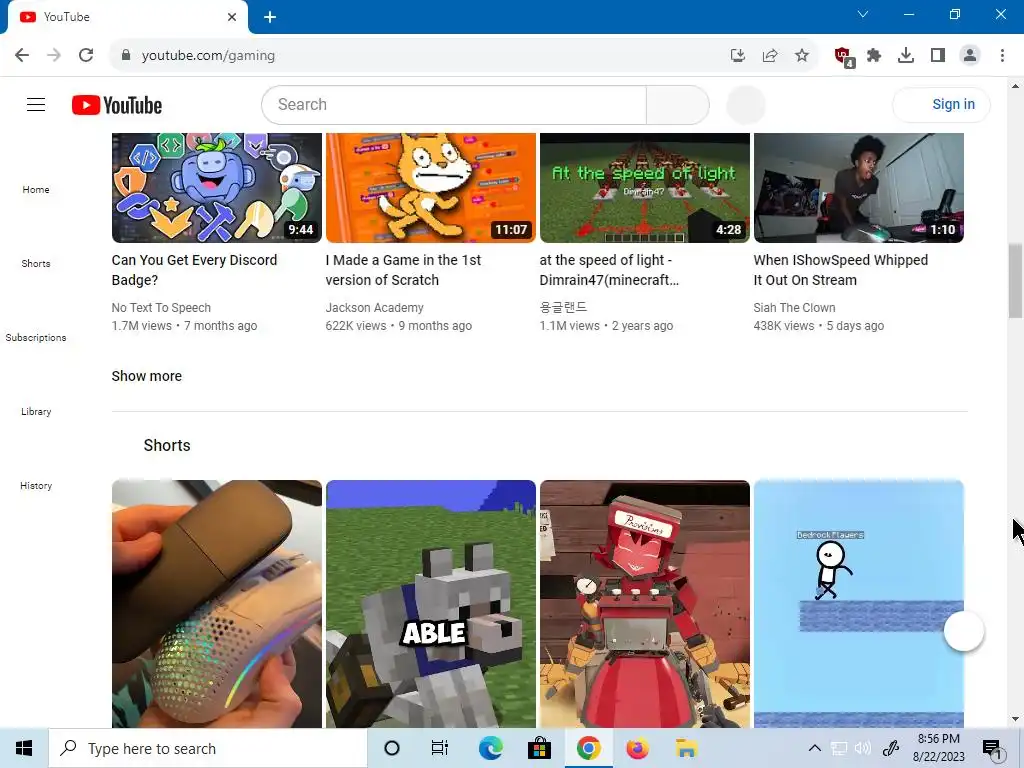Open the Discord Badge video thumbnail

[217, 187]
